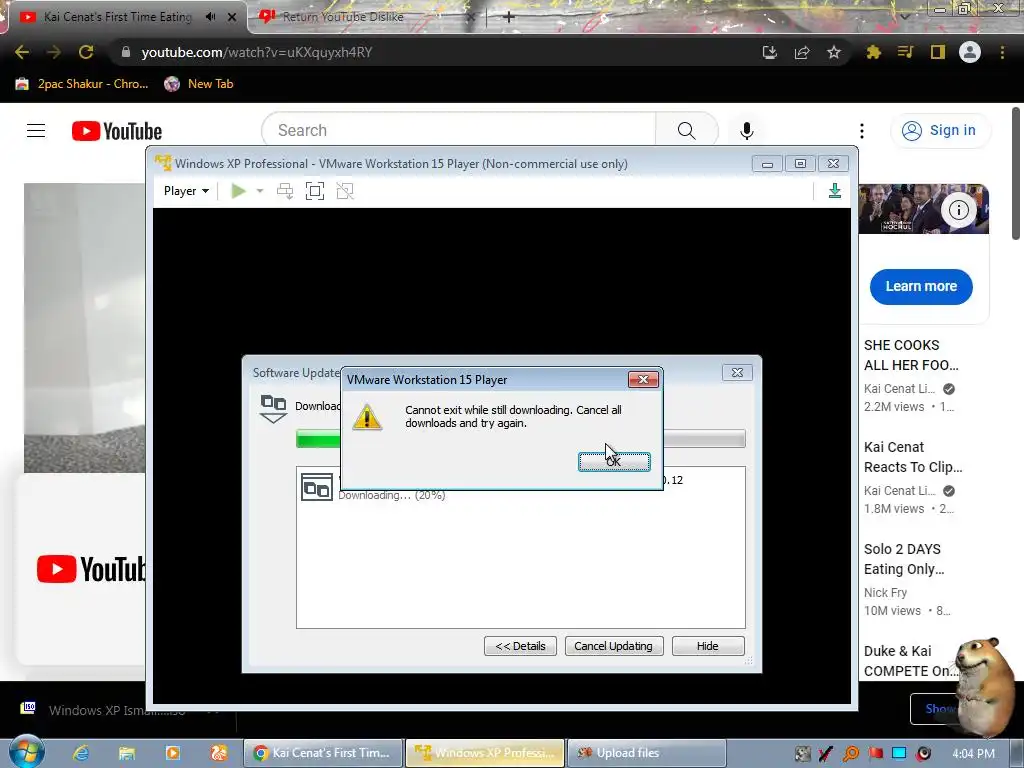
Task: Click the Downloading… (20%) text
Action: [x=392, y=495]
